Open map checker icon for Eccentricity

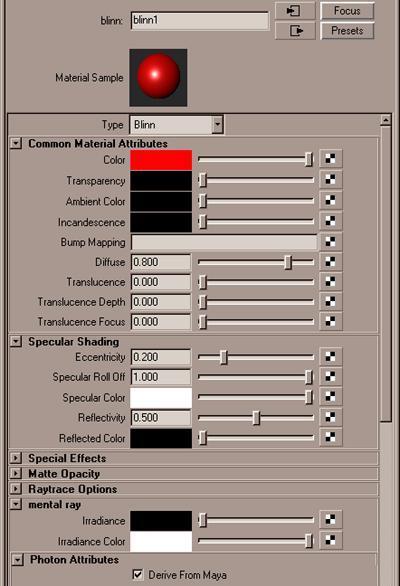[x=330, y=357]
